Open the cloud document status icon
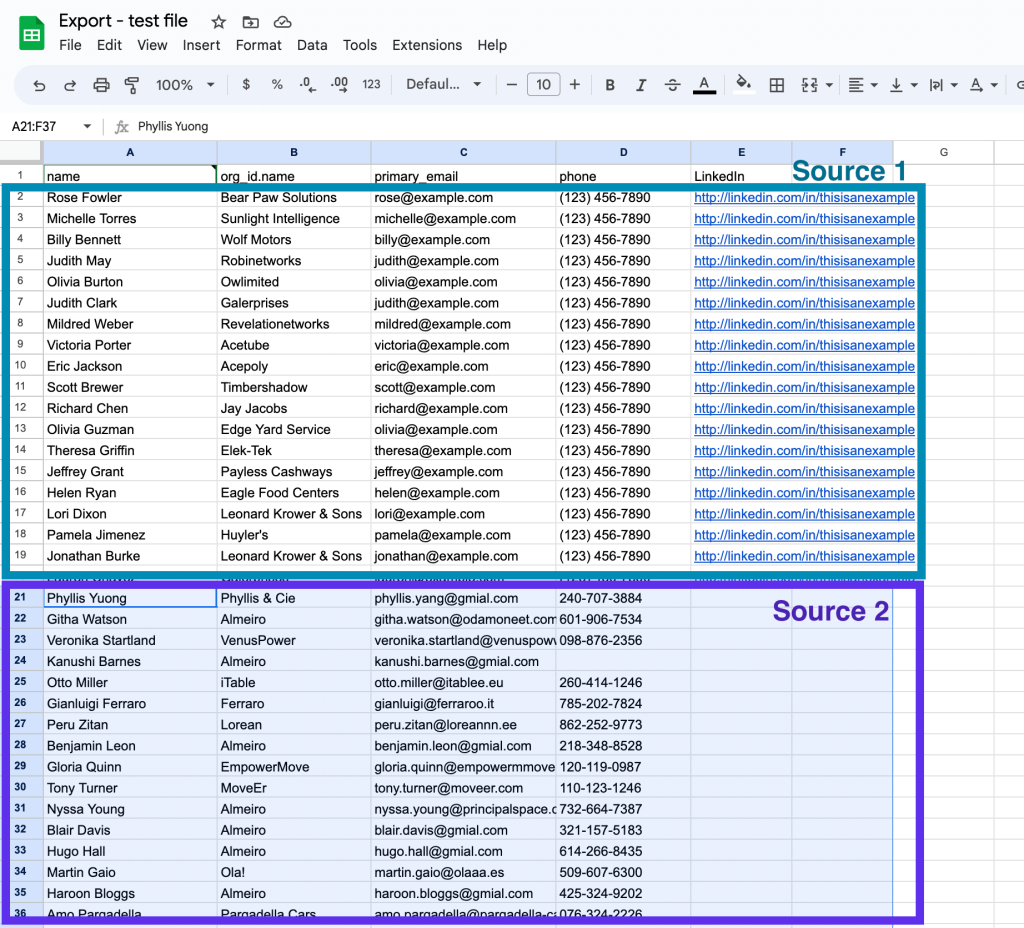Viewport: 1024px width, 928px height. [x=282, y=22]
